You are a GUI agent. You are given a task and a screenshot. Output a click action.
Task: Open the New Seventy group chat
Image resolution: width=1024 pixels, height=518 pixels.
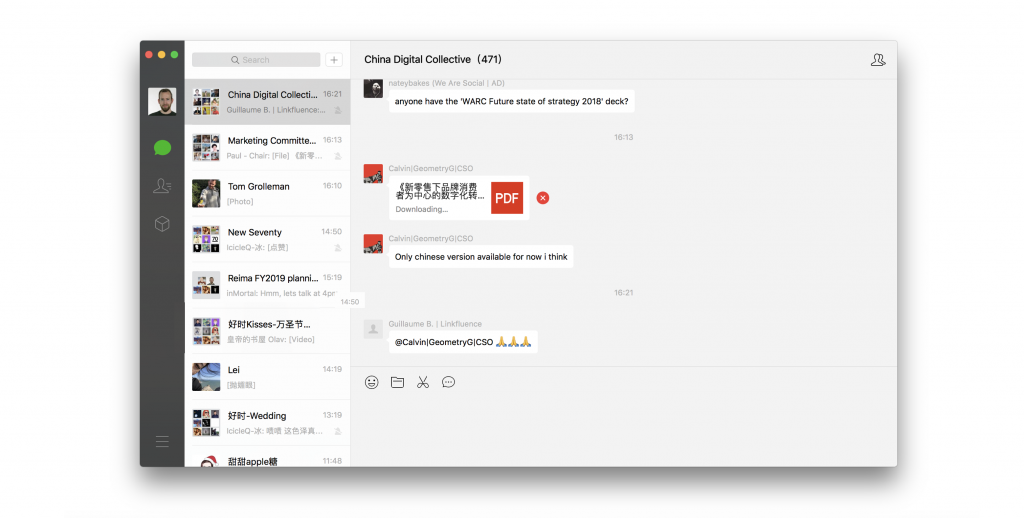pyautogui.click(x=267, y=239)
